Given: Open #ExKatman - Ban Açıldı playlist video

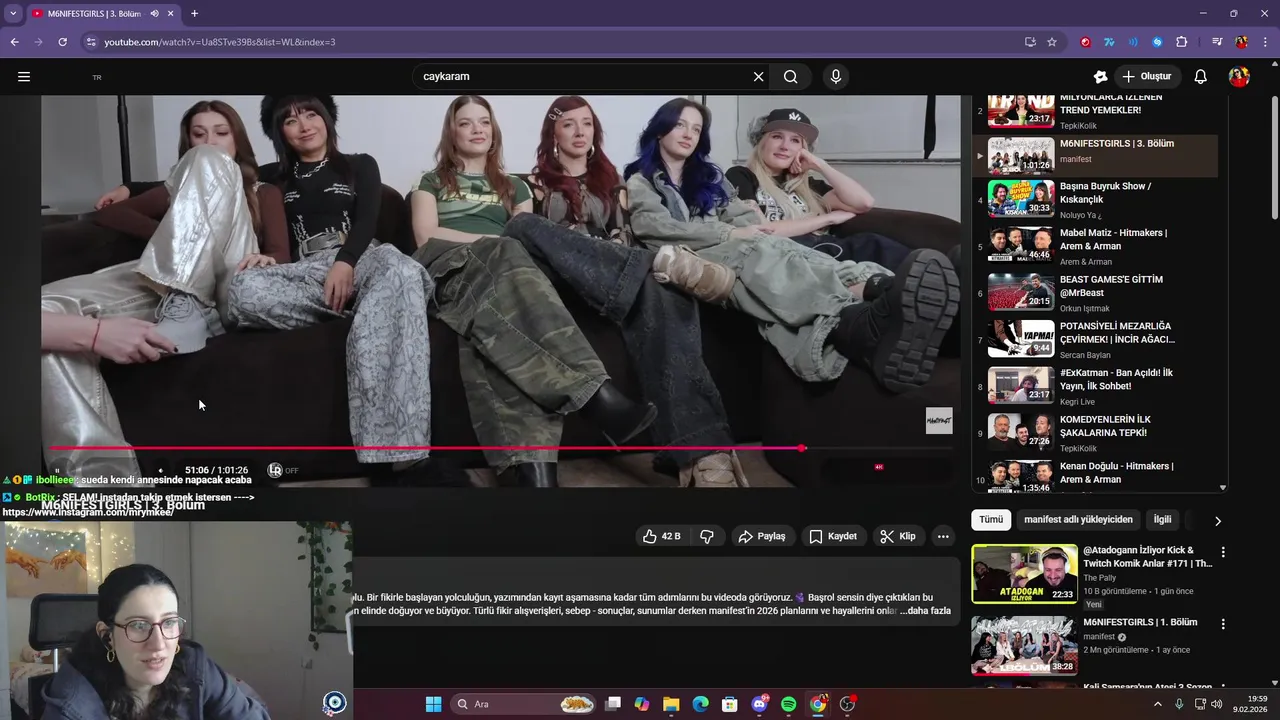Looking at the screenshot, I should pos(1095,385).
